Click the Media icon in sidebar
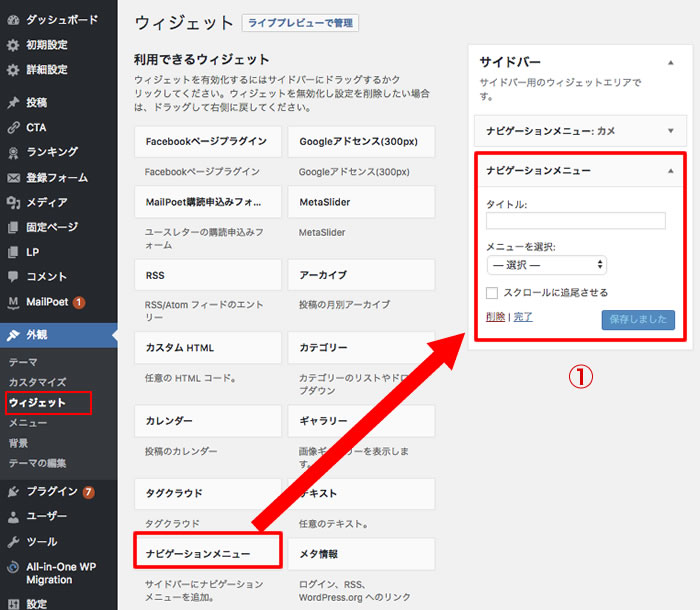 [13, 202]
